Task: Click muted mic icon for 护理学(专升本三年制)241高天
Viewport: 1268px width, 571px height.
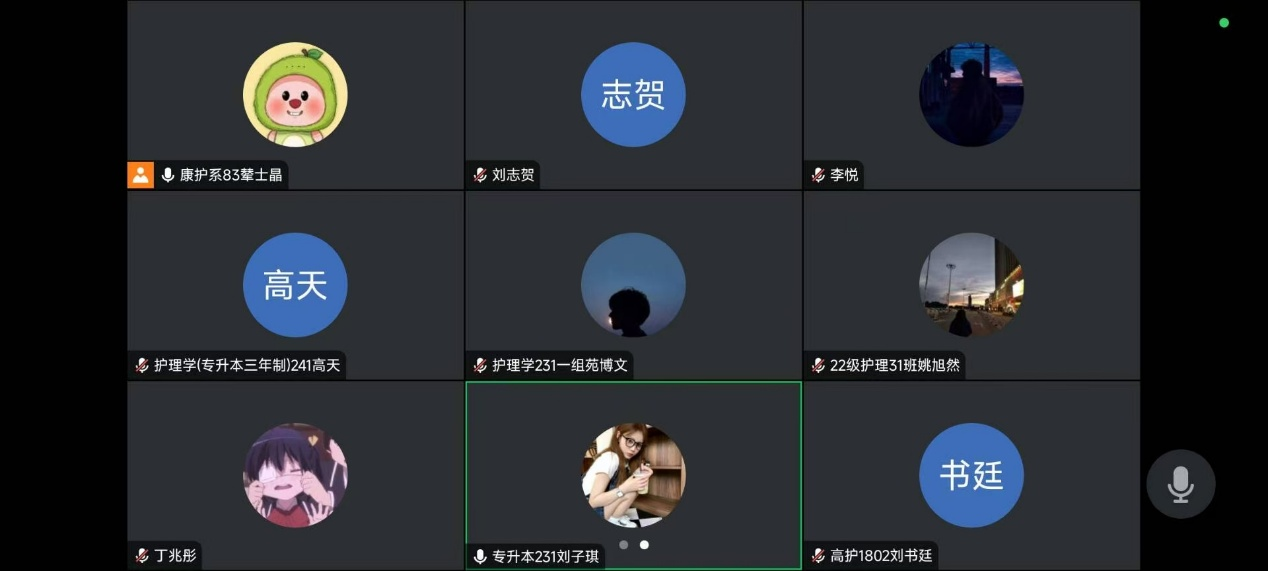Action: click(142, 365)
